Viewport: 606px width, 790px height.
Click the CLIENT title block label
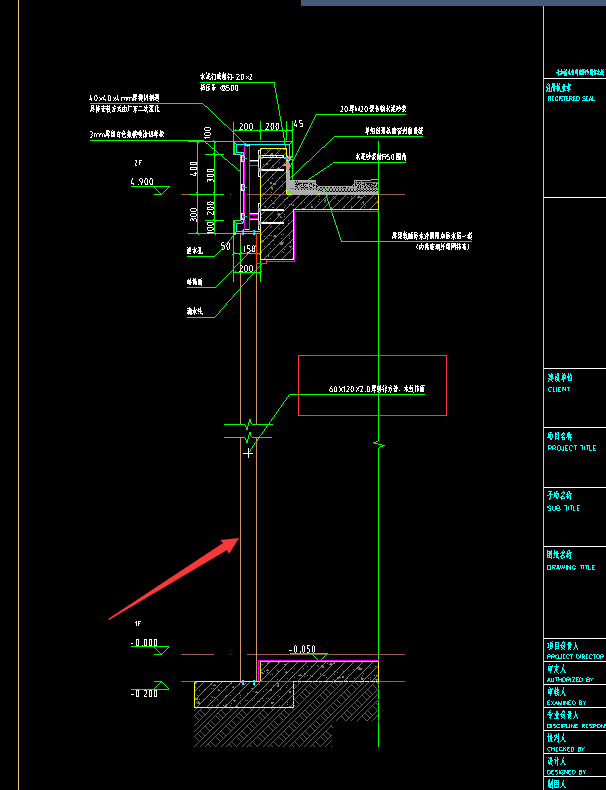[559, 389]
